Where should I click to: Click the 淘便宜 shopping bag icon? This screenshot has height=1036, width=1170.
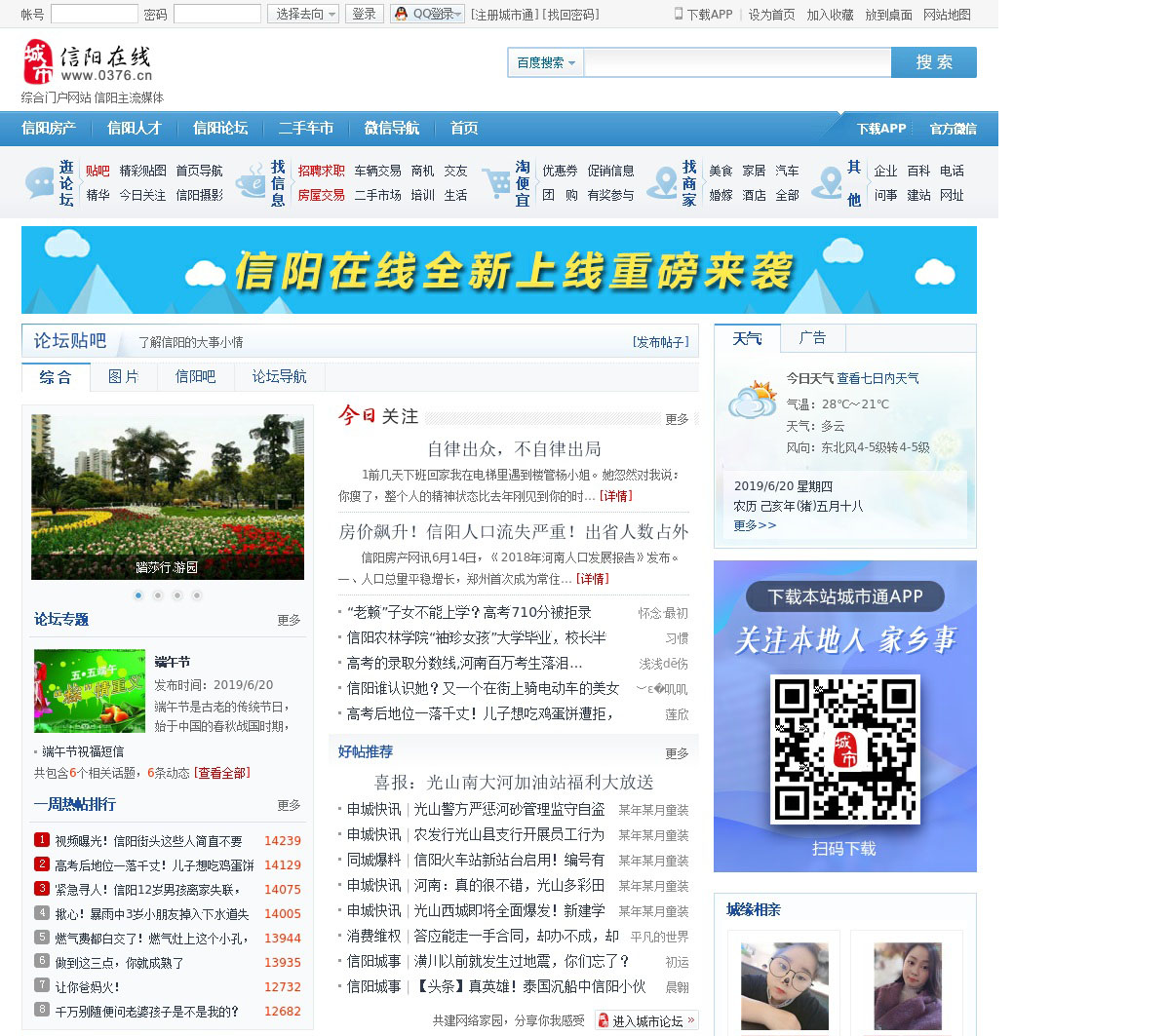point(496,182)
